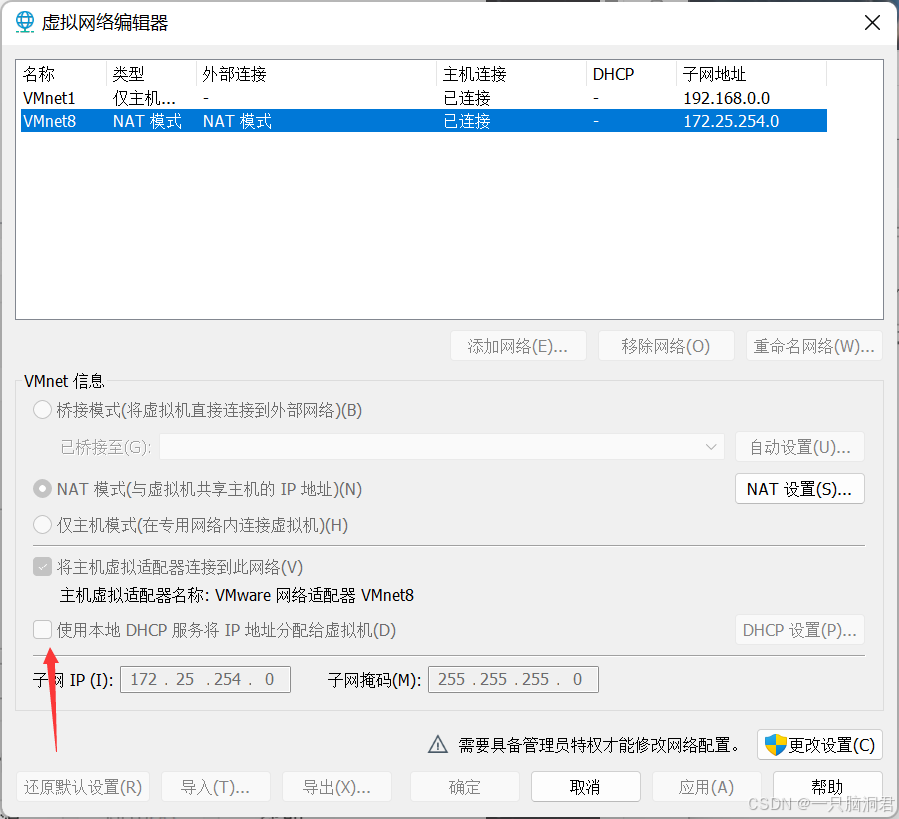Viewport: 899px width, 819px height.
Task: Click the 子网 IP input field
Action: point(205,679)
